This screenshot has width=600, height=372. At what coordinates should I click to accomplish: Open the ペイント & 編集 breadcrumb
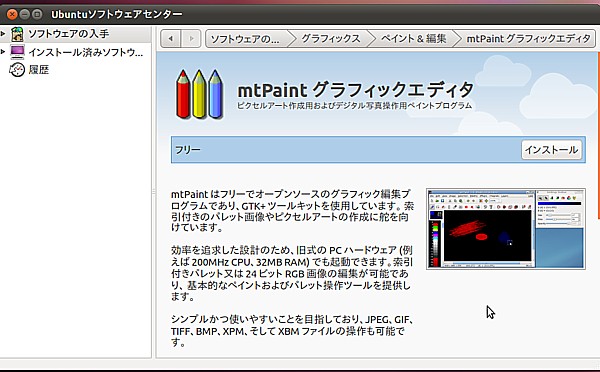[x=413, y=39]
